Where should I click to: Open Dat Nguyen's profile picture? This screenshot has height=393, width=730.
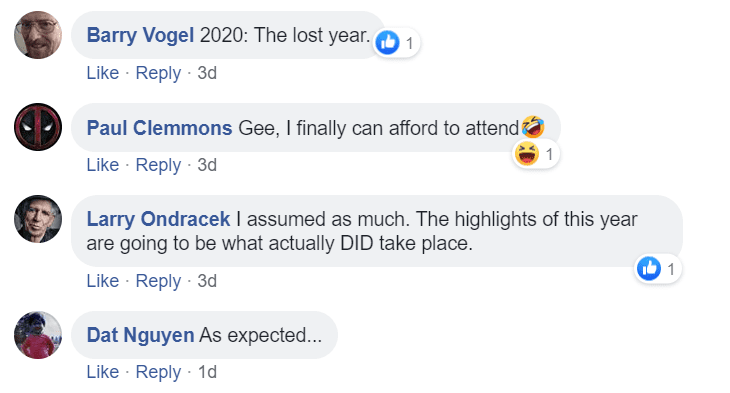[x=38, y=335]
